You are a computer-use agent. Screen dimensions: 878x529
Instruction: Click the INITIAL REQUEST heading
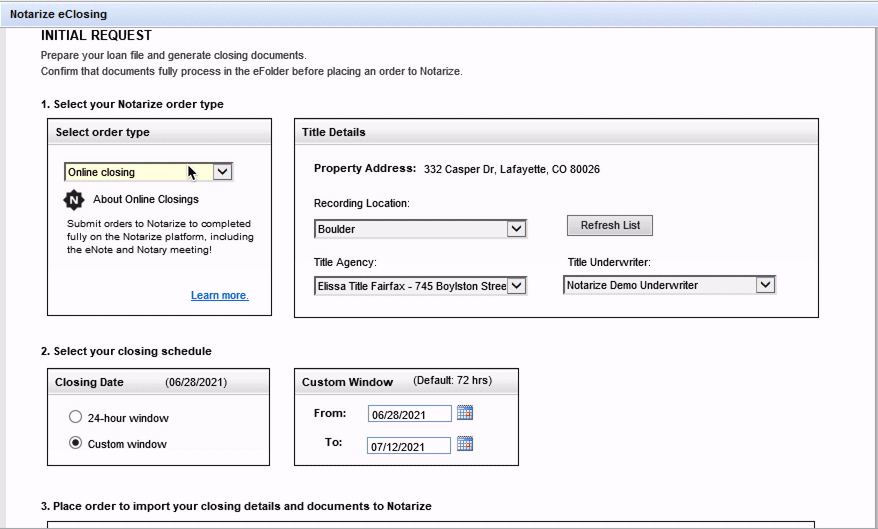(96, 35)
